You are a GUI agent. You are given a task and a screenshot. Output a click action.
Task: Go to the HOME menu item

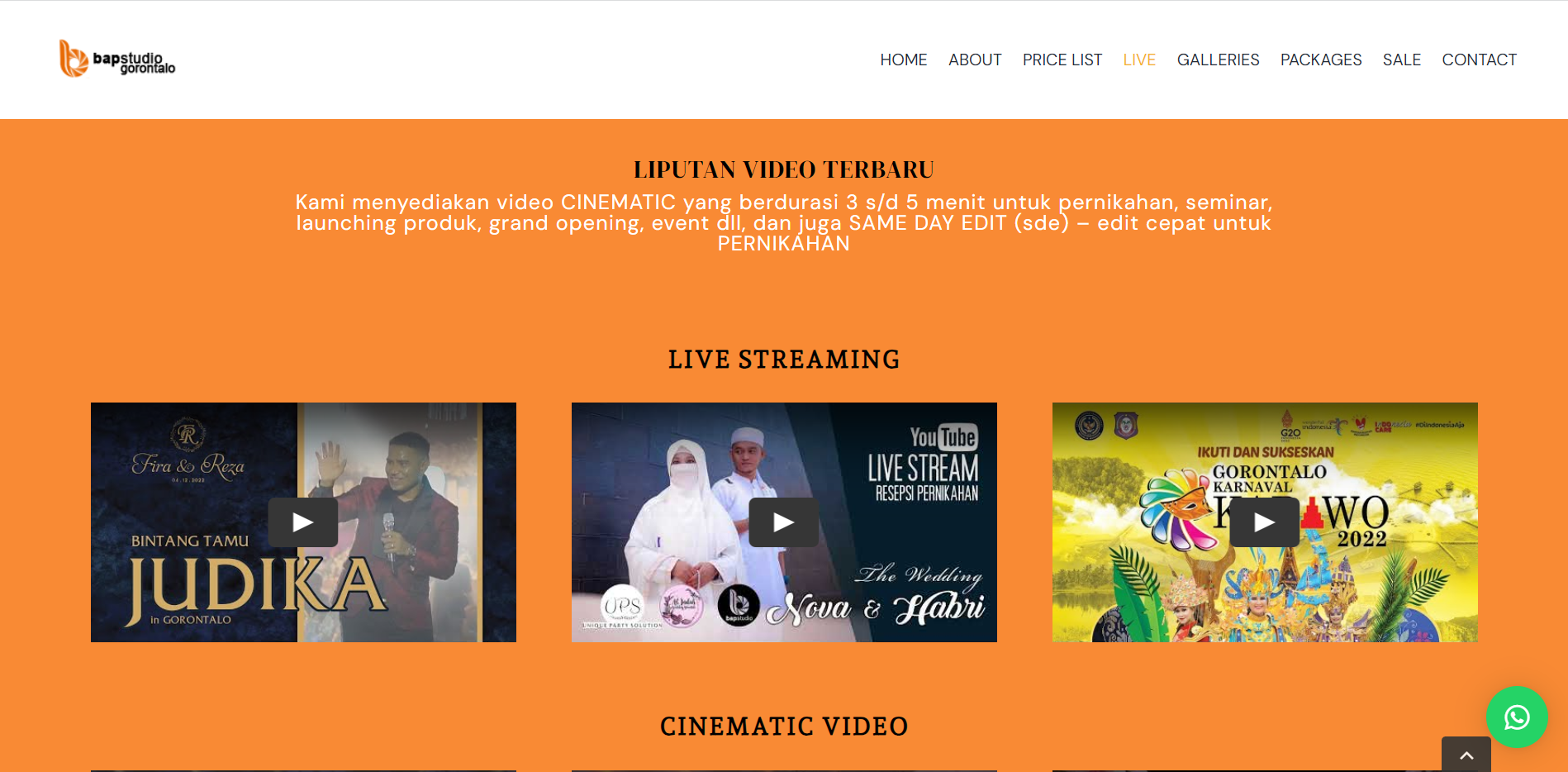pyautogui.click(x=903, y=60)
